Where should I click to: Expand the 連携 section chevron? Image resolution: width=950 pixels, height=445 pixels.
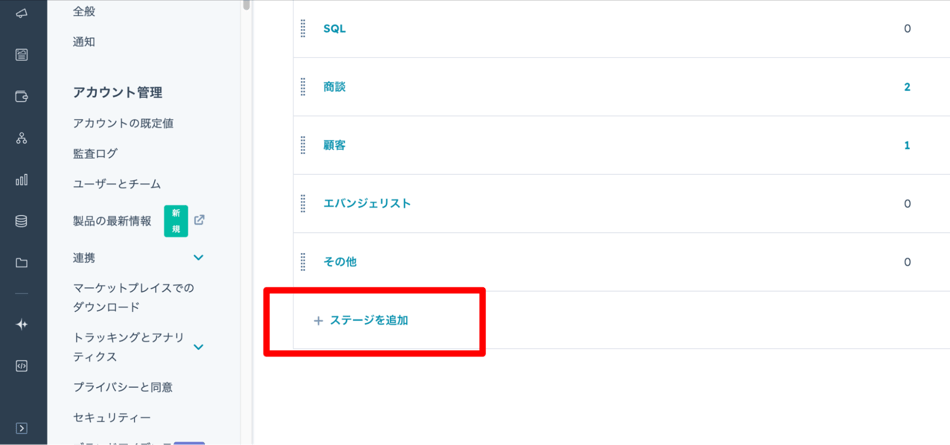pos(198,258)
